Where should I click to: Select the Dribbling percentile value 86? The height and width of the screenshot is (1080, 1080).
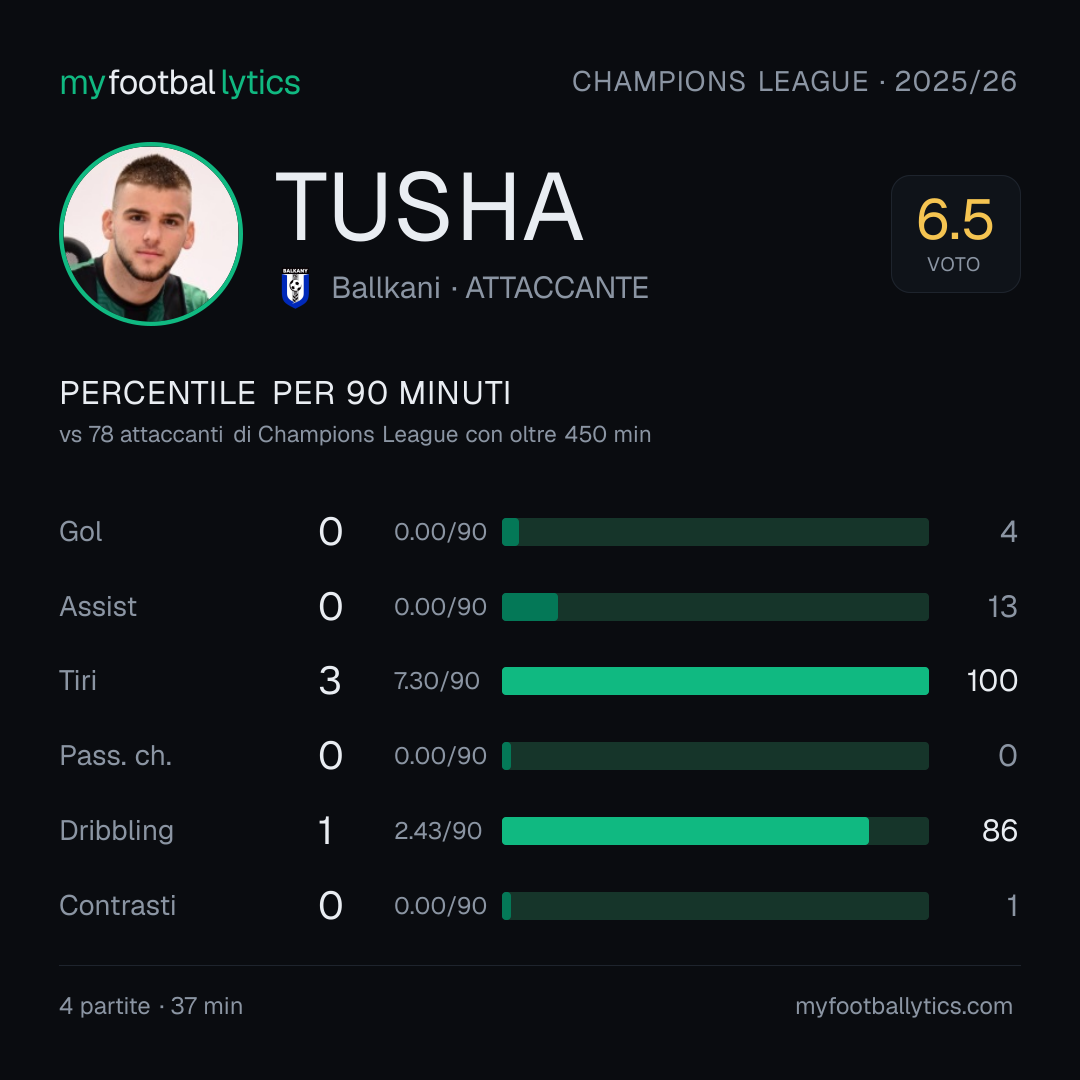click(x=999, y=831)
